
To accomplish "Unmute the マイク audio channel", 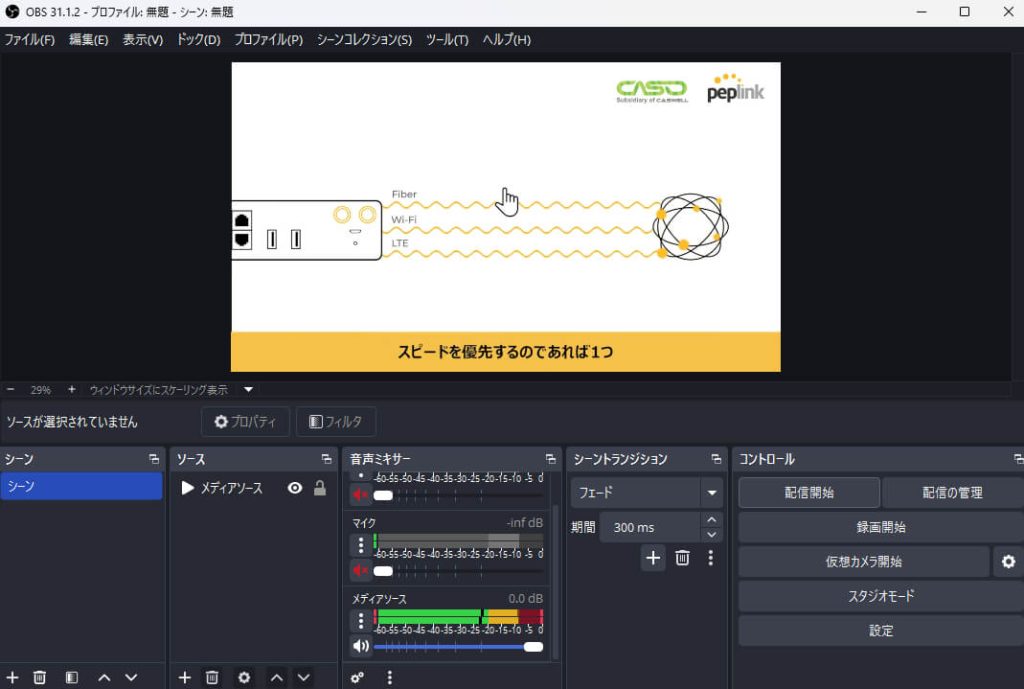I will point(360,570).
